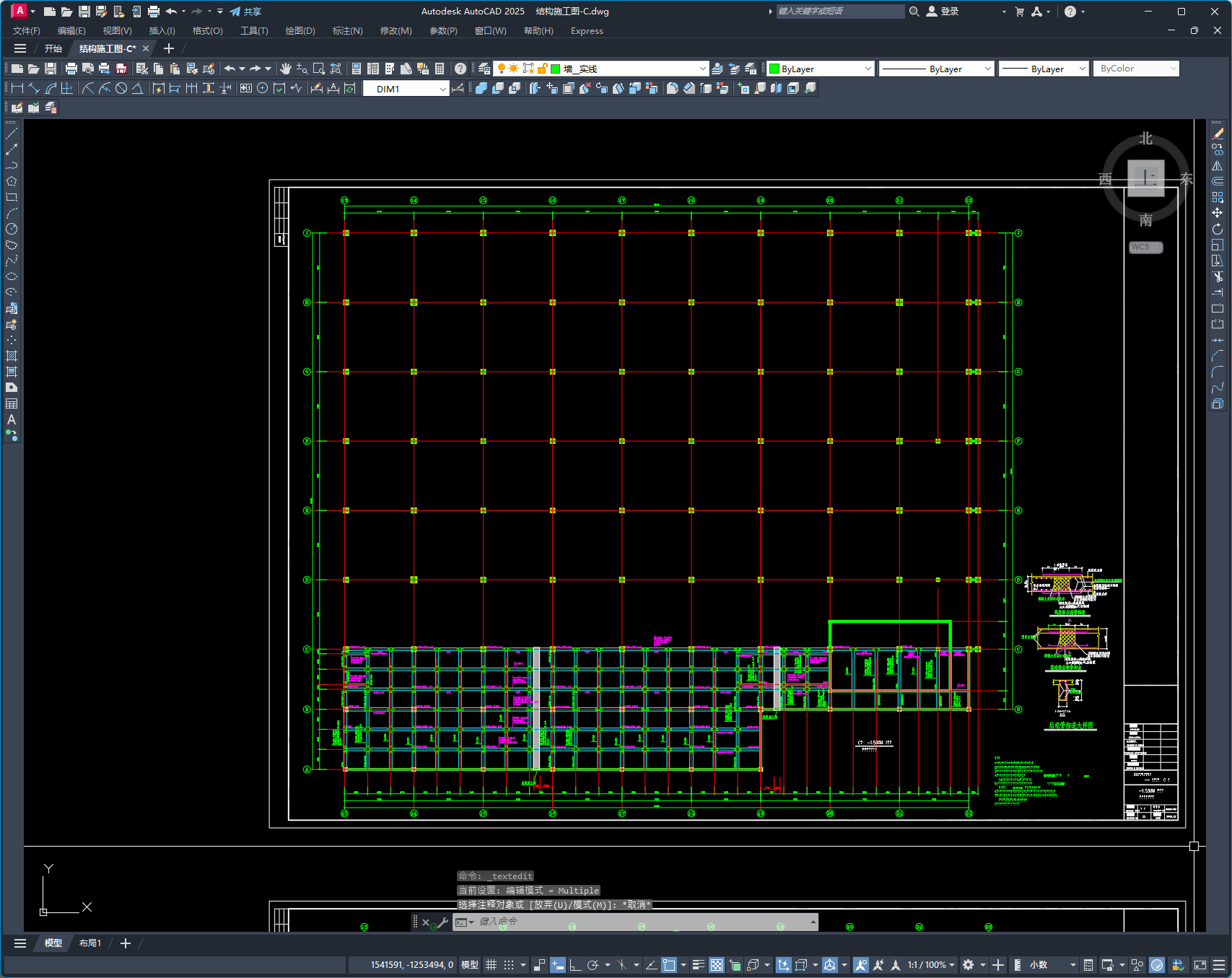Viewport: 1232px width, 978px height.
Task: Click the Plot (print) icon
Action: [71, 69]
